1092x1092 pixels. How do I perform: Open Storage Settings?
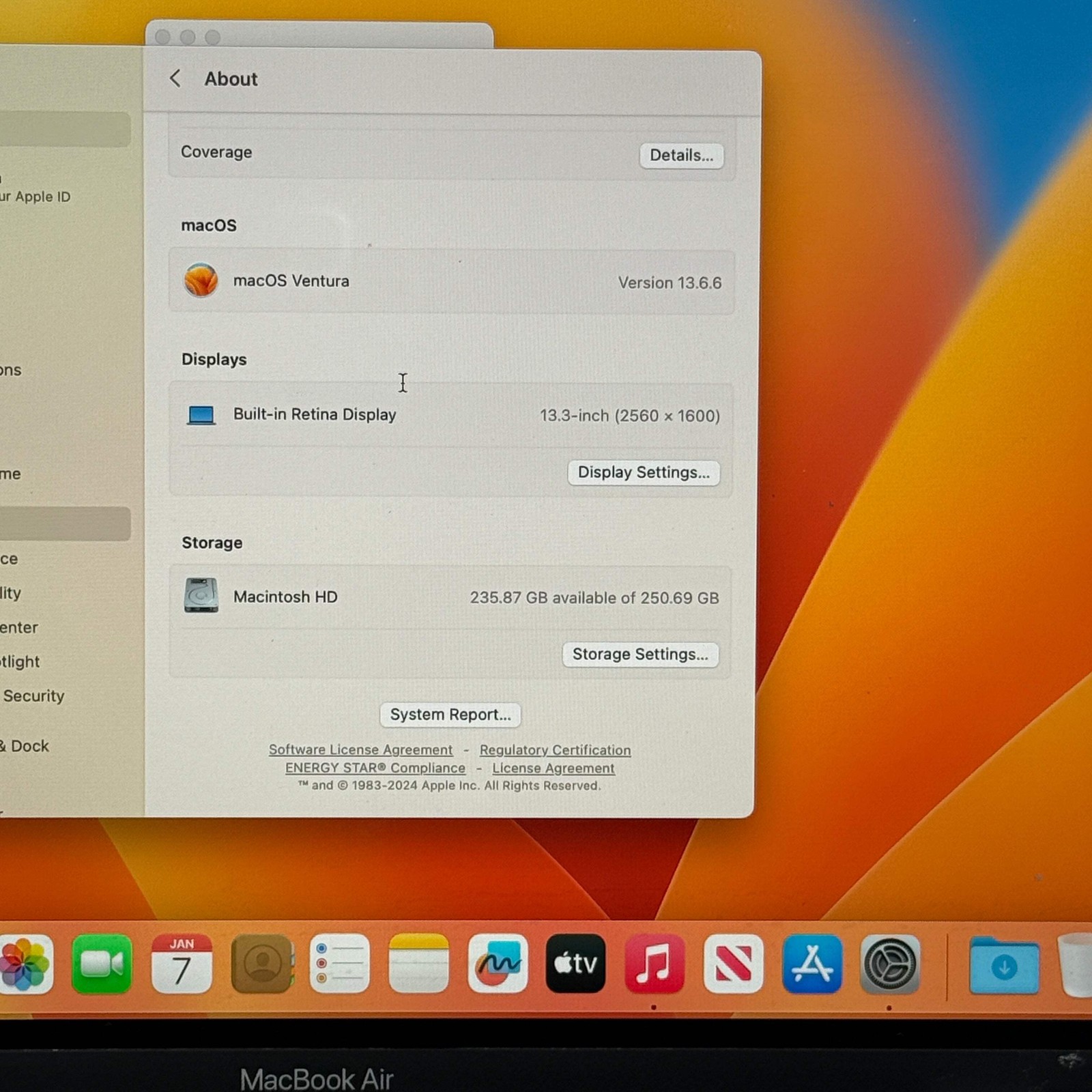click(x=640, y=655)
